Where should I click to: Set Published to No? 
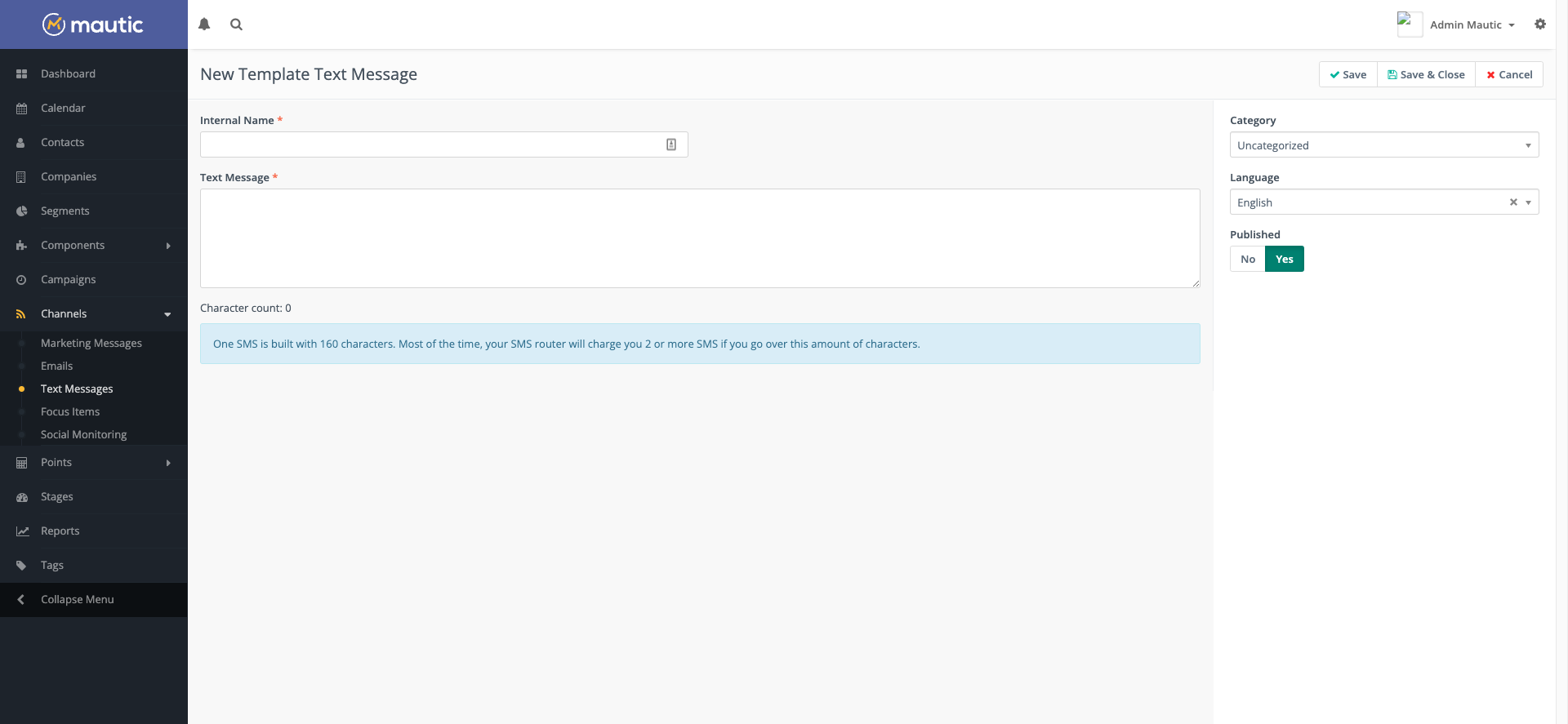pyautogui.click(x=1247, y=259)
